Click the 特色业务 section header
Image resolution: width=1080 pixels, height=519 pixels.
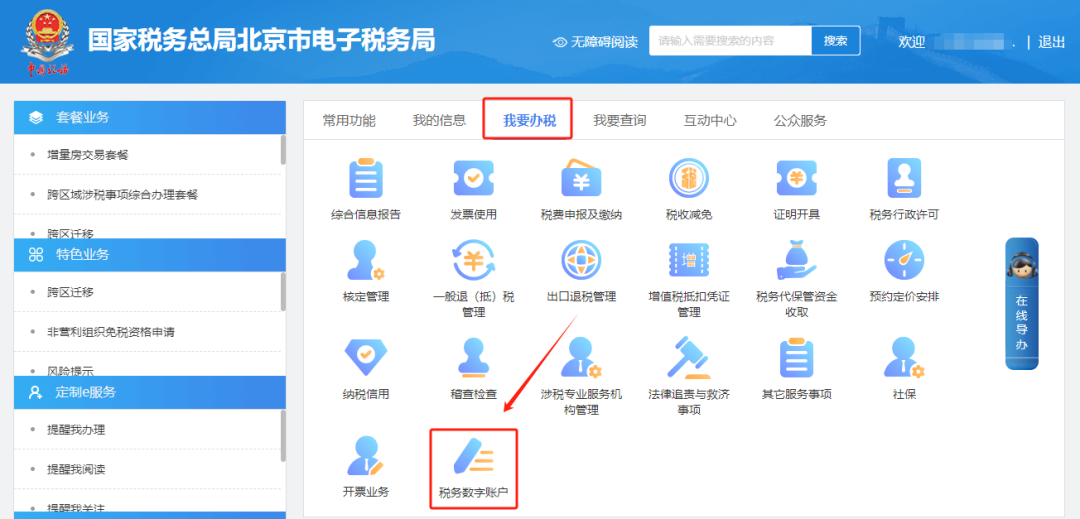coord(150,255)
